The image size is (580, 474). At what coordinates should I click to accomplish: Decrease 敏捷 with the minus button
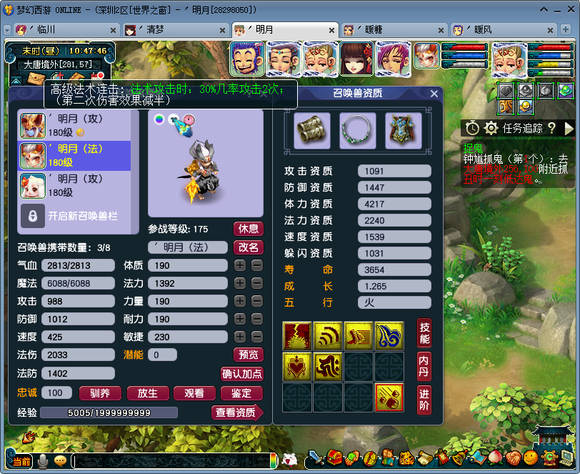257,337
